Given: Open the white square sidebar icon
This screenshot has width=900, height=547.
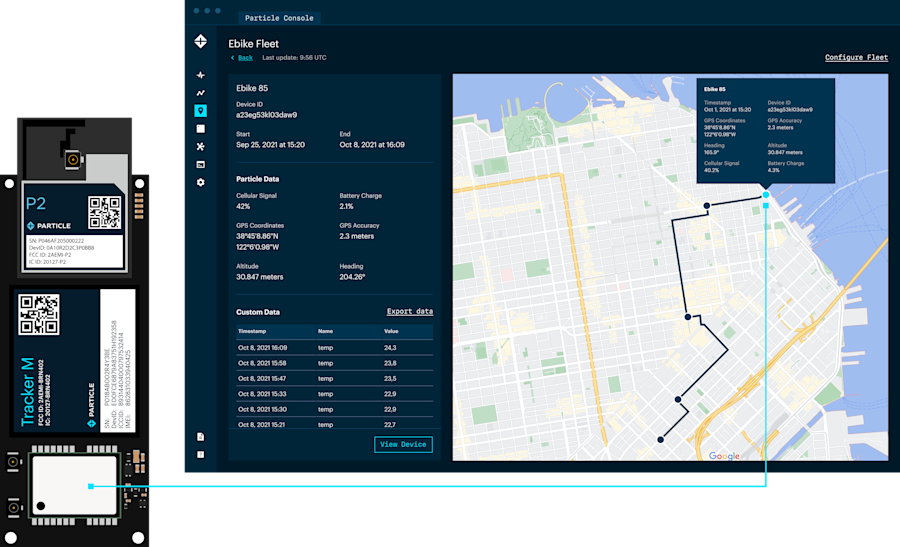Looking at the screenshot, I should coord(200,129).
